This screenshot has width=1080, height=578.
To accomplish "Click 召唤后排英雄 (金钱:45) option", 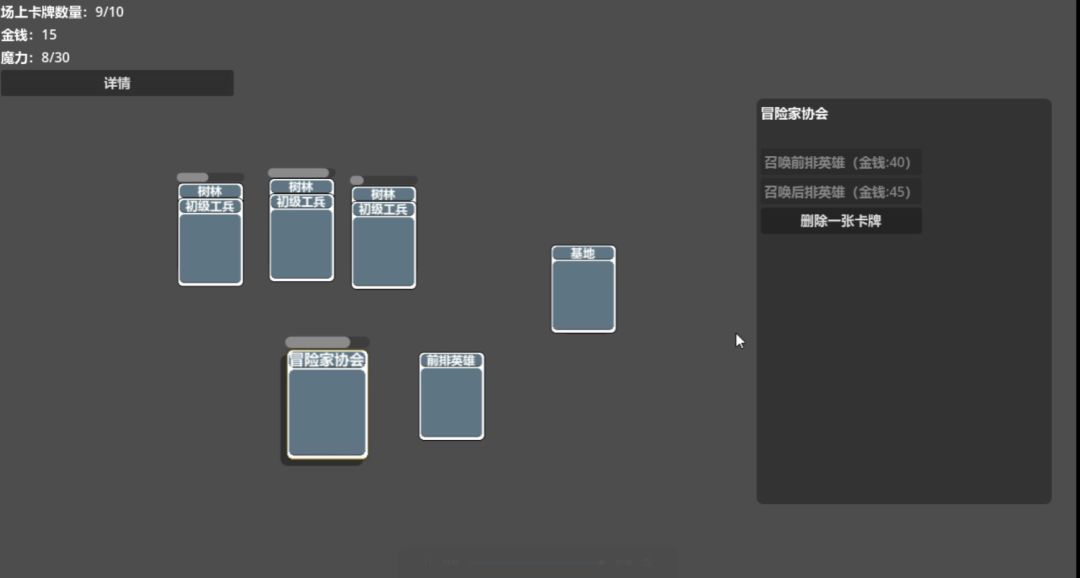I will point(841,192).
